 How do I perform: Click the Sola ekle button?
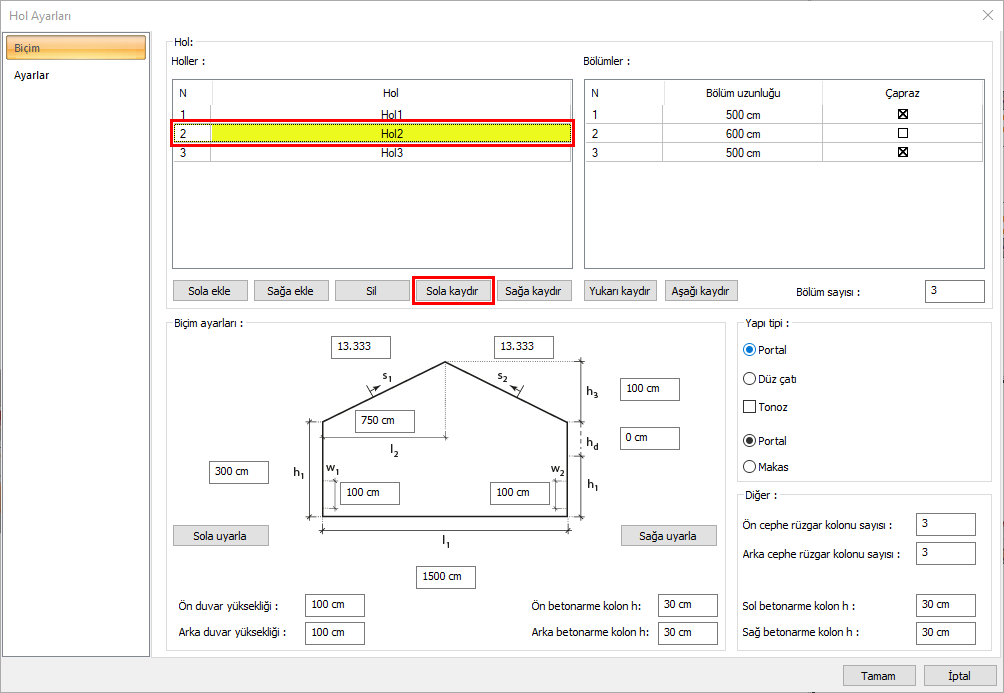pyautogui.click(x=209, y=291)
